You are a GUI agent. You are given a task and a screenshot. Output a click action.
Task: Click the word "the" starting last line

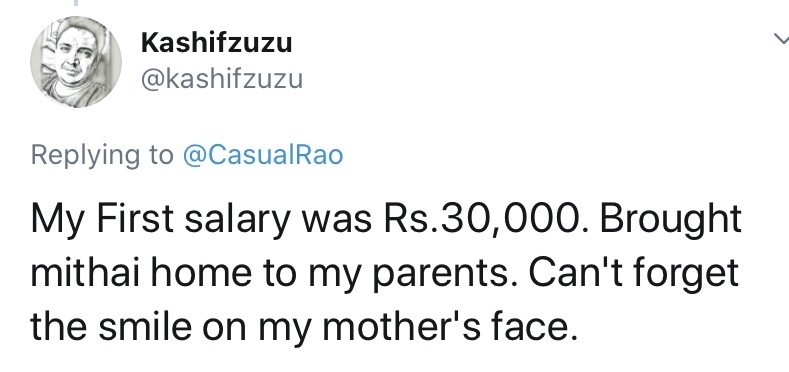coord(59,326)
